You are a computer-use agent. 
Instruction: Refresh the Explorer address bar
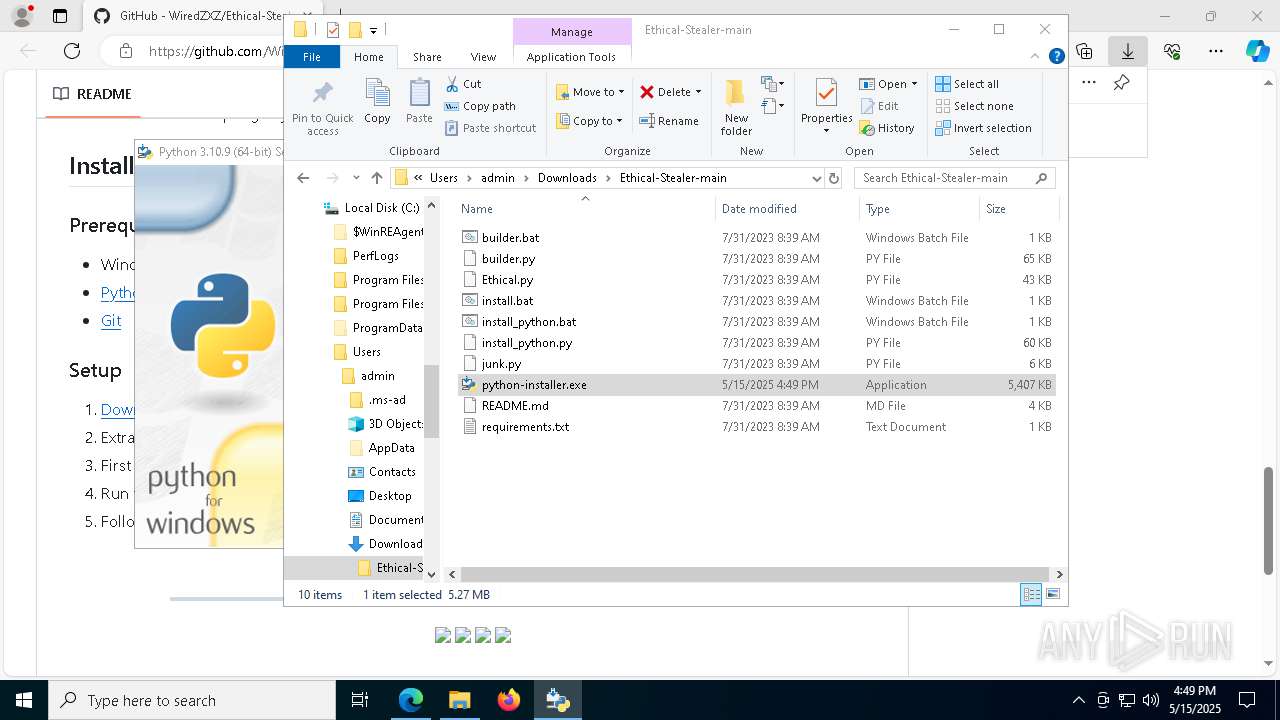(x=834, y=178)
